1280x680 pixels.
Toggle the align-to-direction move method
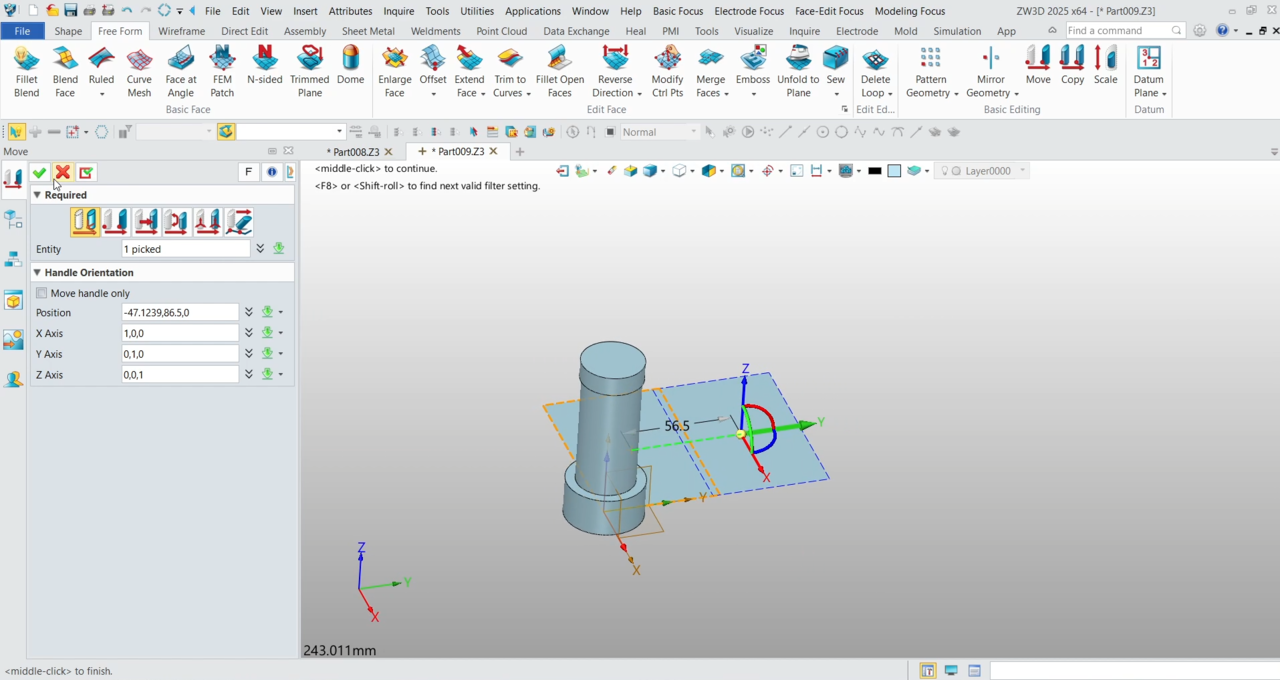(146, 220)
